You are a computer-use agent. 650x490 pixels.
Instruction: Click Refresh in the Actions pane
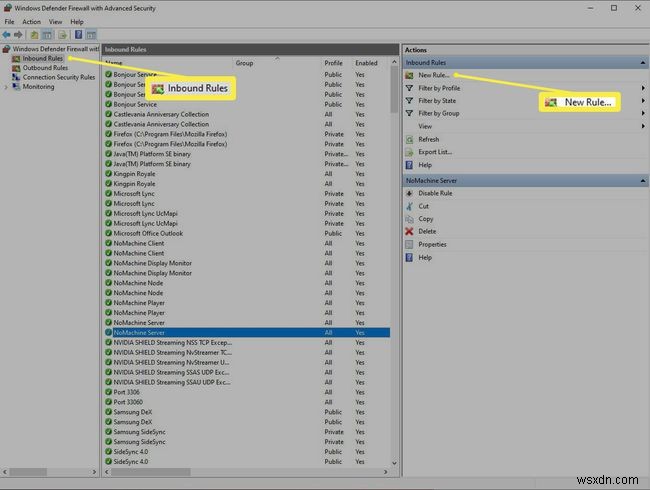pyautogui.click(x=429, y=139)
